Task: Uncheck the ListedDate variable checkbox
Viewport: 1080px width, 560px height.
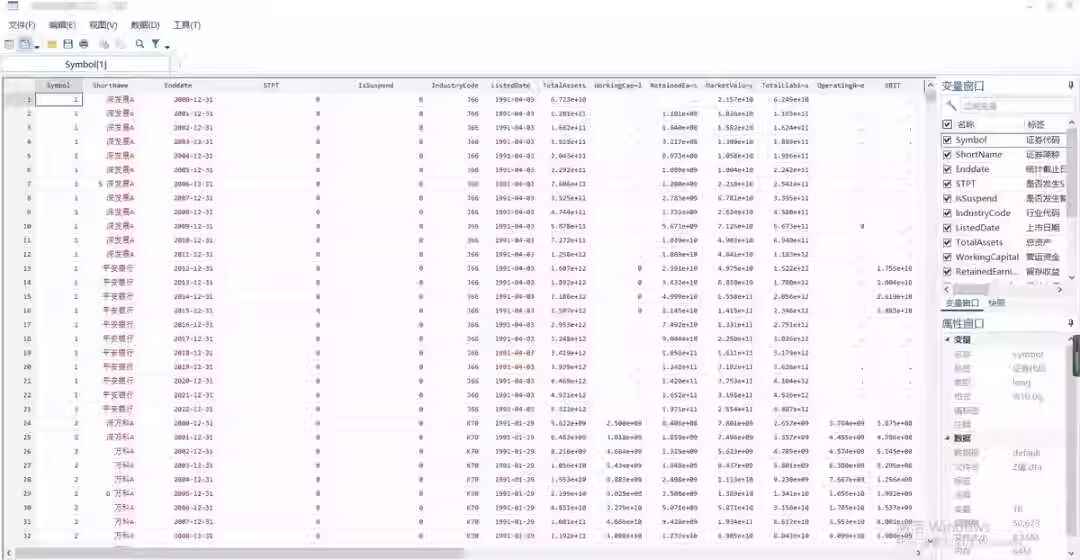Action: (946, 227)
